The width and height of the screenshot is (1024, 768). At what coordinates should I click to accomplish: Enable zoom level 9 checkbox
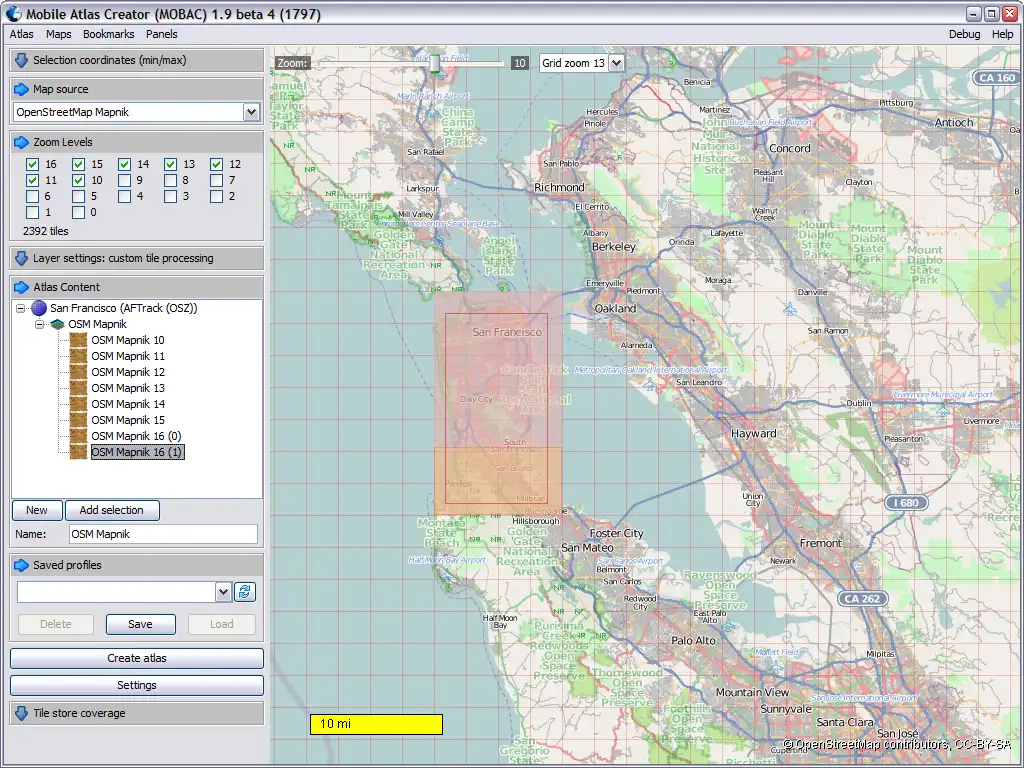coord(125,181)
